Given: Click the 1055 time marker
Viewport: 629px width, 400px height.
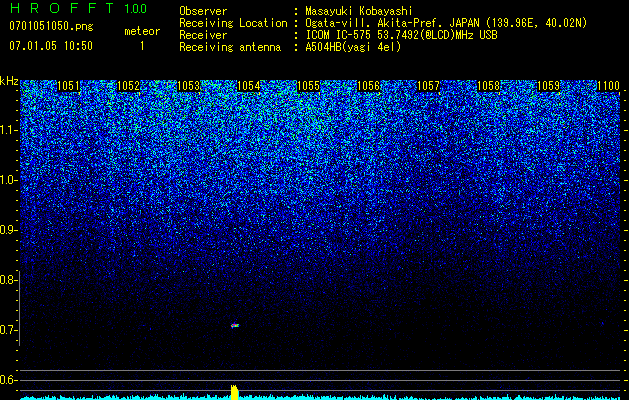Looking at the screenshot, I should [x=308, y=86].
